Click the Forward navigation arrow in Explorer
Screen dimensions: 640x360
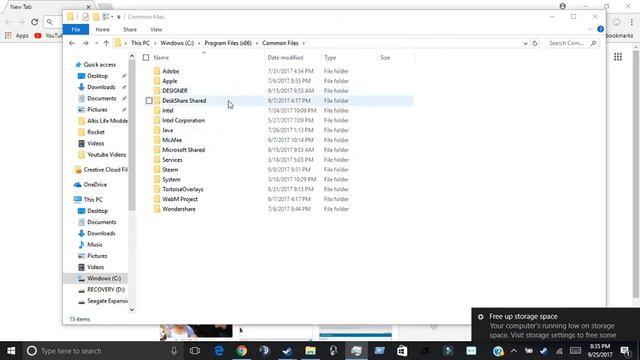pyautogui.click(x=85, y=43)
